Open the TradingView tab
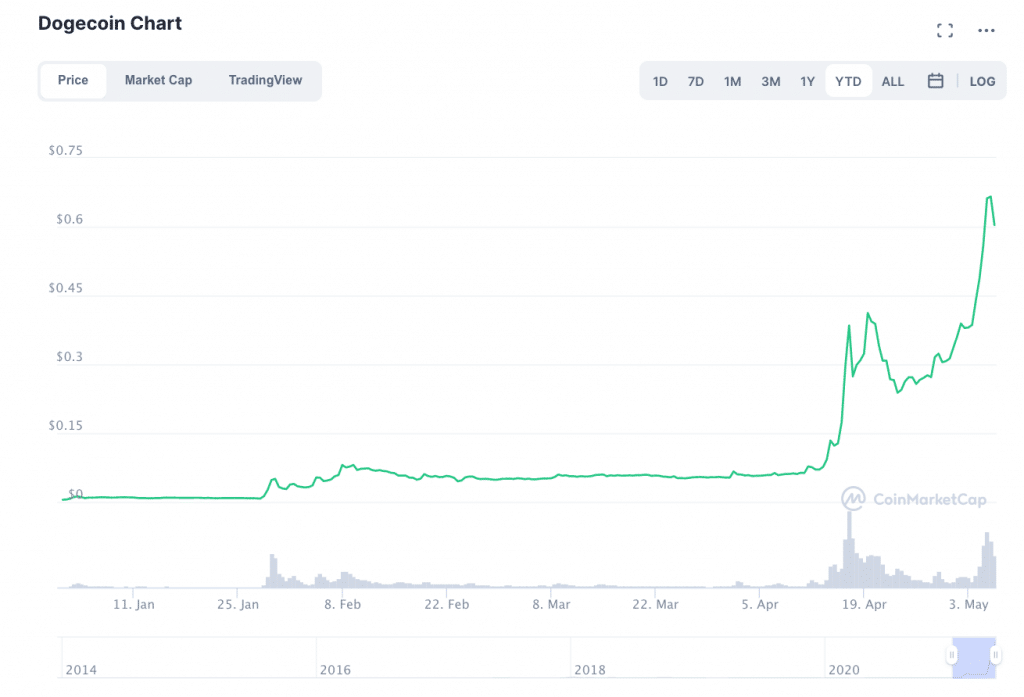This screenshot has width=1024, height=697. pos(265,80)
